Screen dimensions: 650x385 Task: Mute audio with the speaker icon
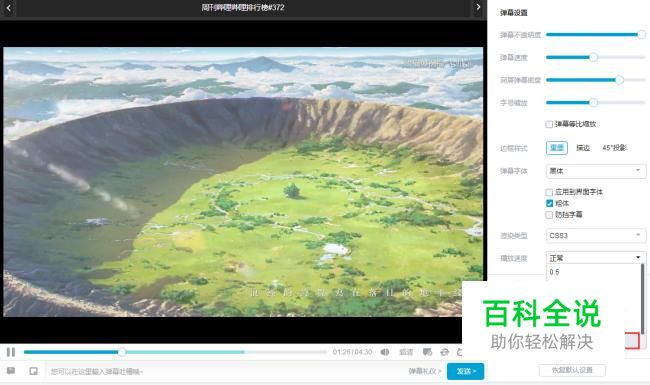(x=385, y=352)
